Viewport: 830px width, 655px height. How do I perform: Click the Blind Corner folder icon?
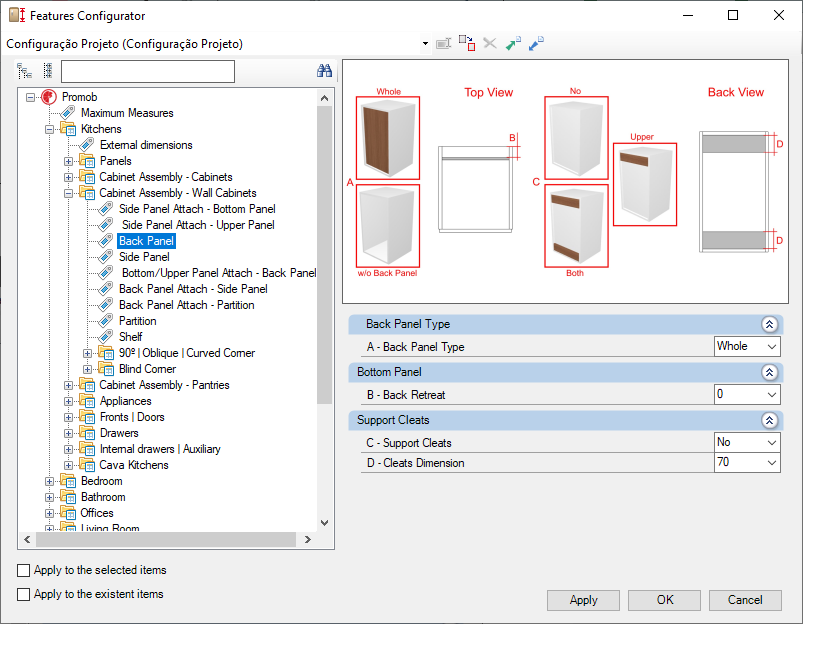pos(106,369)
